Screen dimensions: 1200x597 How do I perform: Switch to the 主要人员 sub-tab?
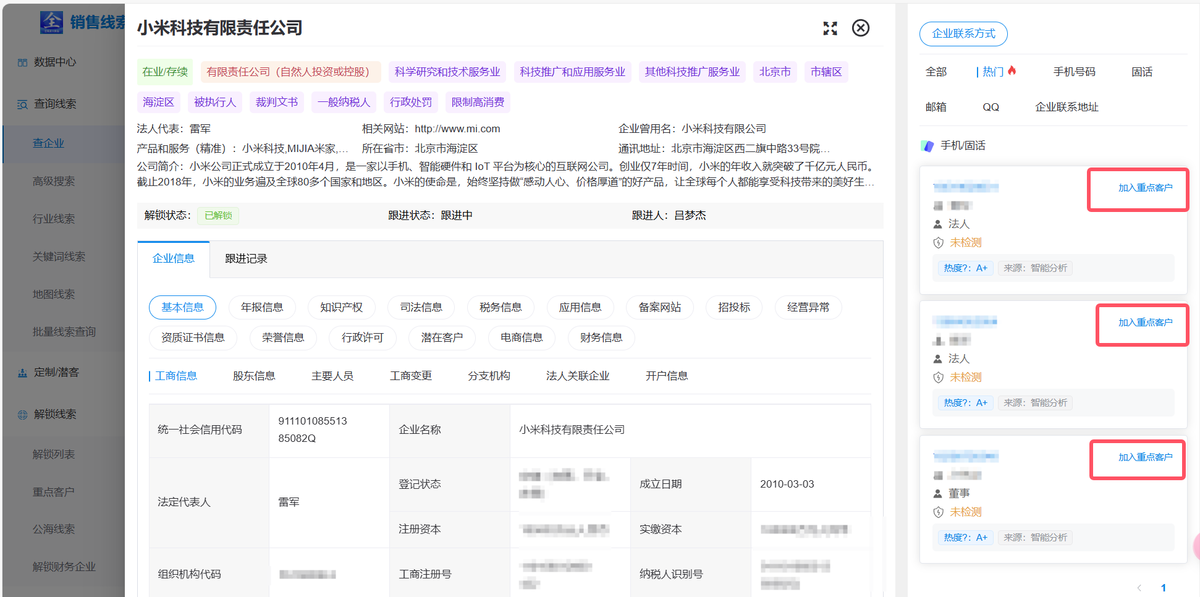[332, 376]
